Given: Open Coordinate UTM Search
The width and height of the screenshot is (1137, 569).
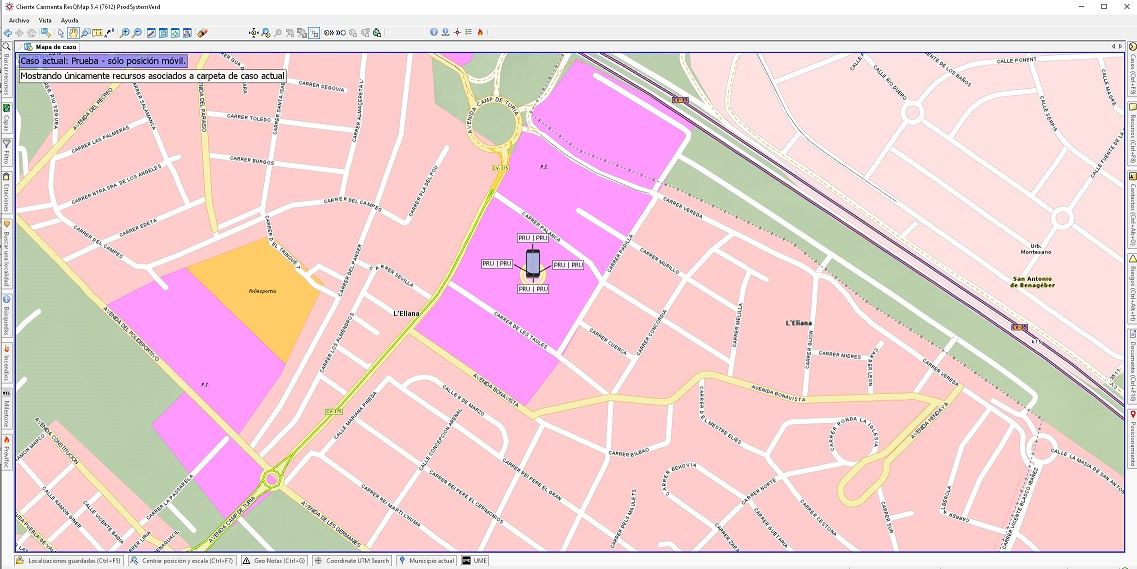Looking at the screenshot, I should pyautogui.click(x=352, y=561).
